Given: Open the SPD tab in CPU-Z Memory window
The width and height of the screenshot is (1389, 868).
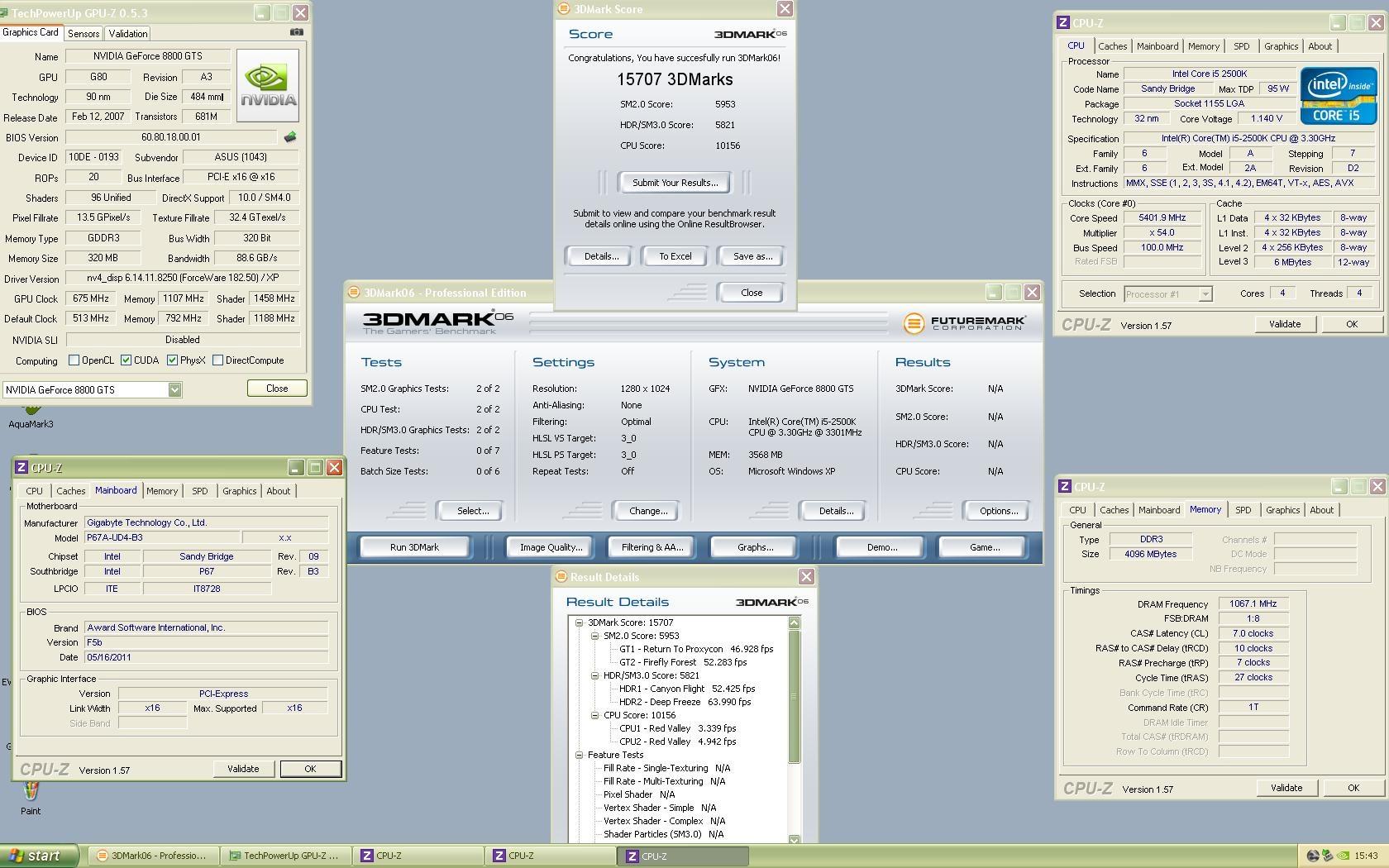Looking at the screenshot, I should click(x=1243, y=510).
